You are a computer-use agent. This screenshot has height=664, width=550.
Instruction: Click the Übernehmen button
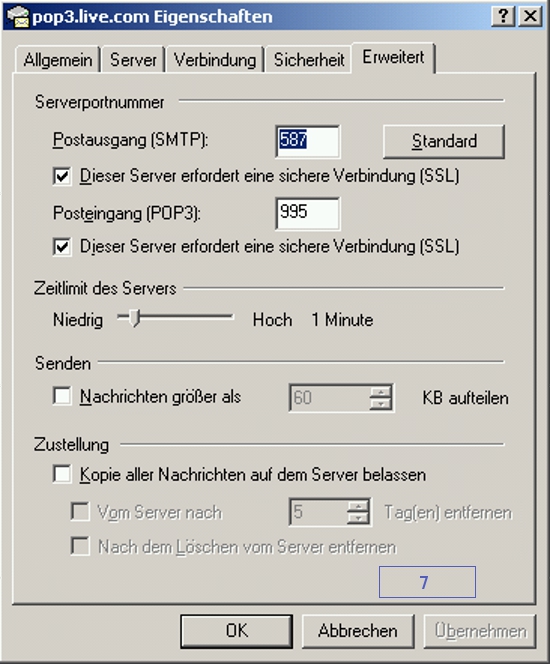point(480,631)
